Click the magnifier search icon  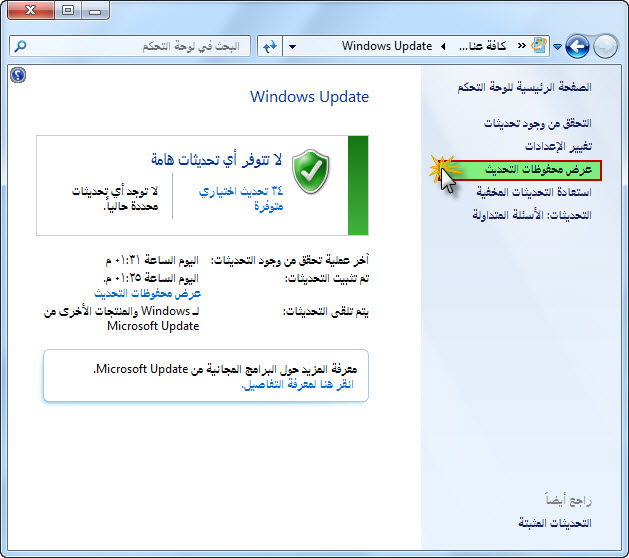[x=20, y=46]
